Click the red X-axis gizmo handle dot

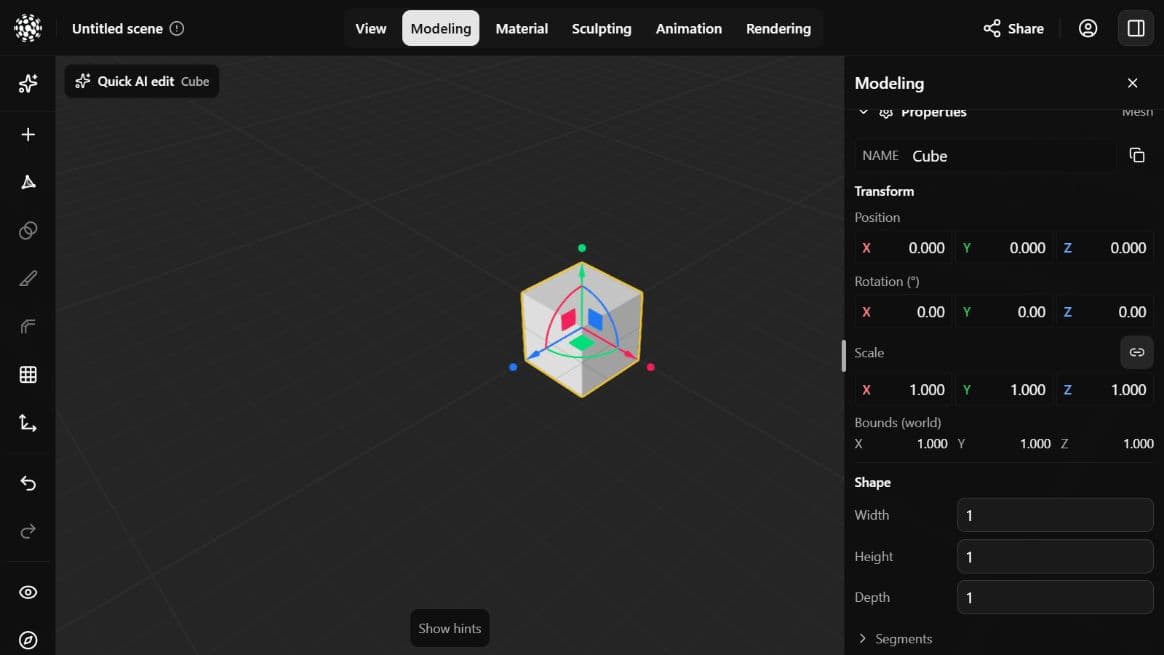(650, 367)
